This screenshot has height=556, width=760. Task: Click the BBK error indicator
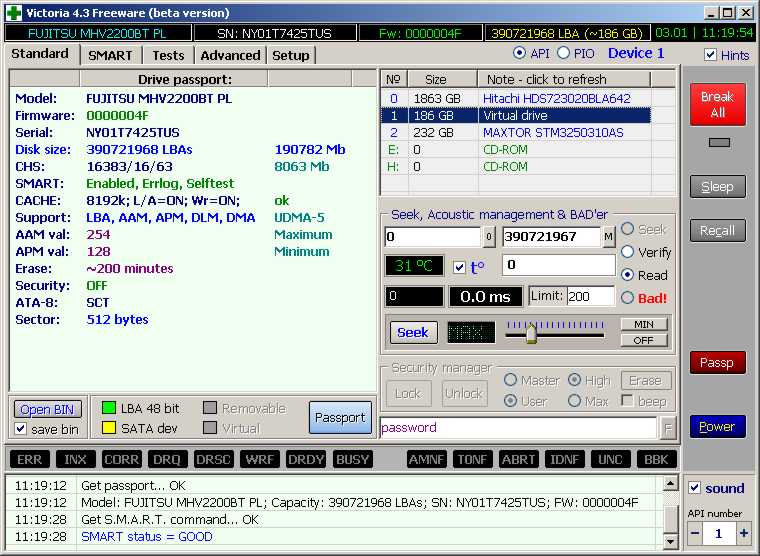coord(657,460)
